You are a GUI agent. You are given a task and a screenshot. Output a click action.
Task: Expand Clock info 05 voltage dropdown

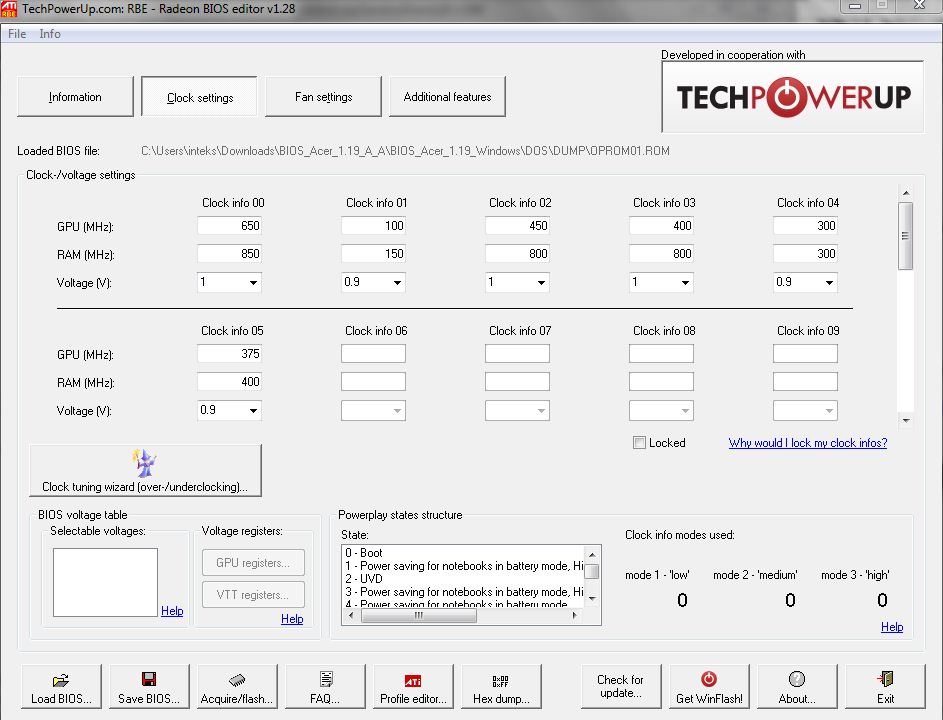click(x=254, y=411)
